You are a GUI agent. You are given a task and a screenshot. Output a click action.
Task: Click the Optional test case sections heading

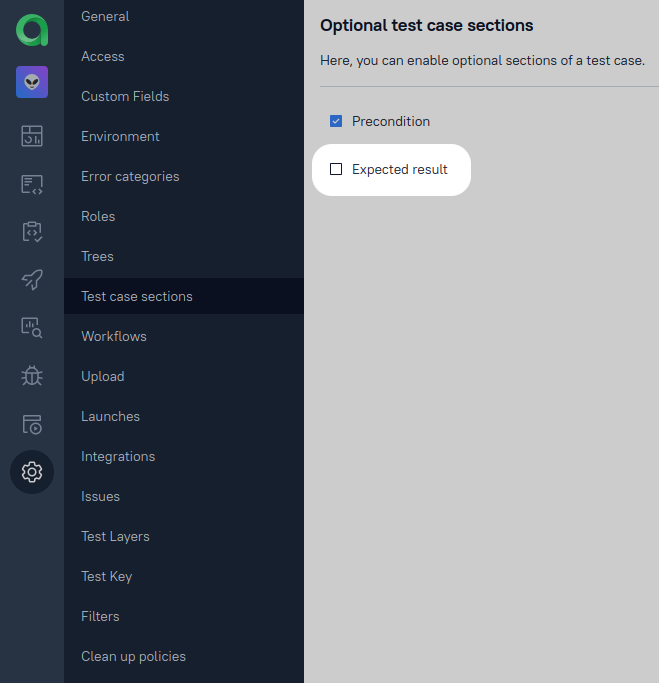click(426, 25)
